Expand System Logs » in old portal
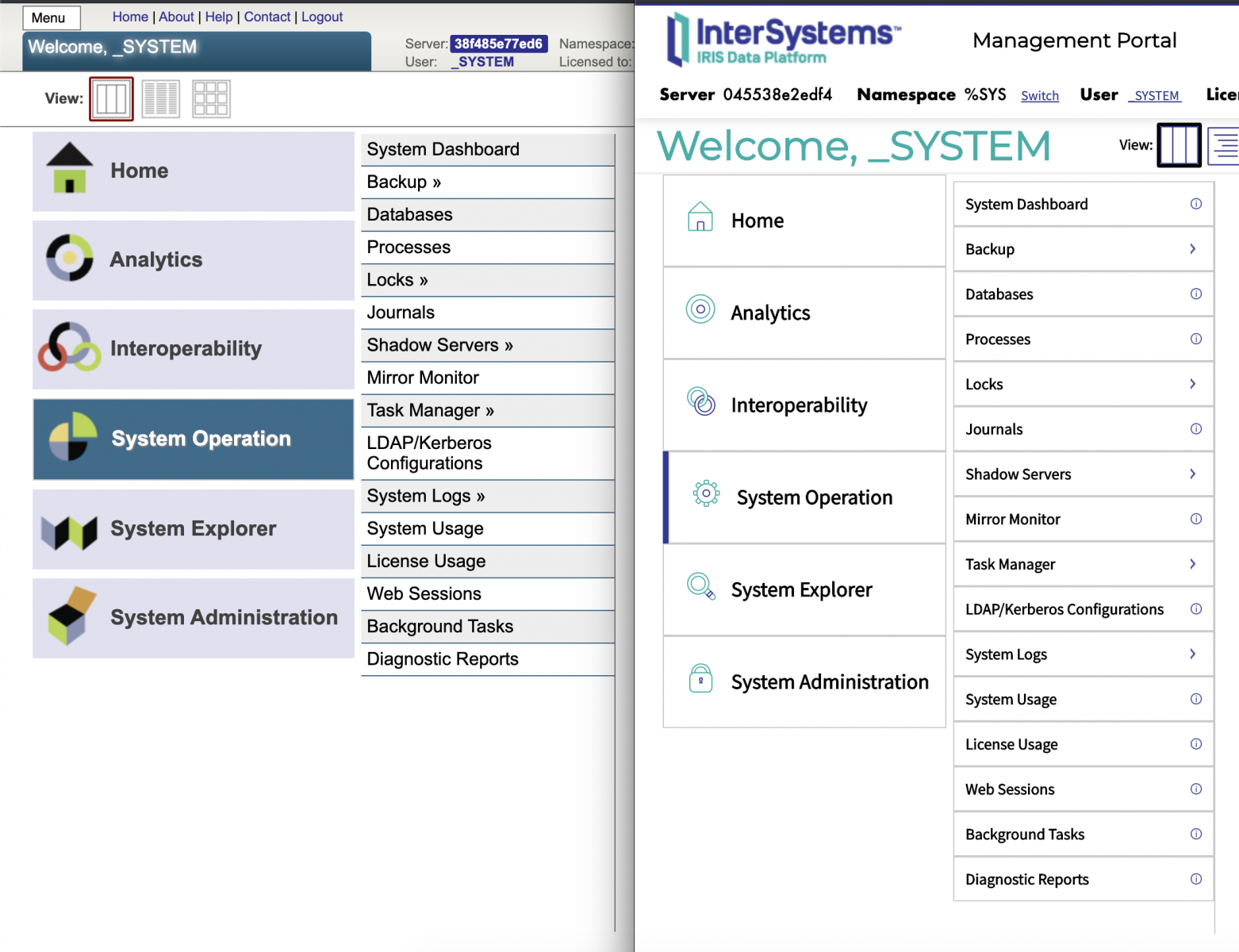This screenshot has width=1239, height=952. pos(488,496)
